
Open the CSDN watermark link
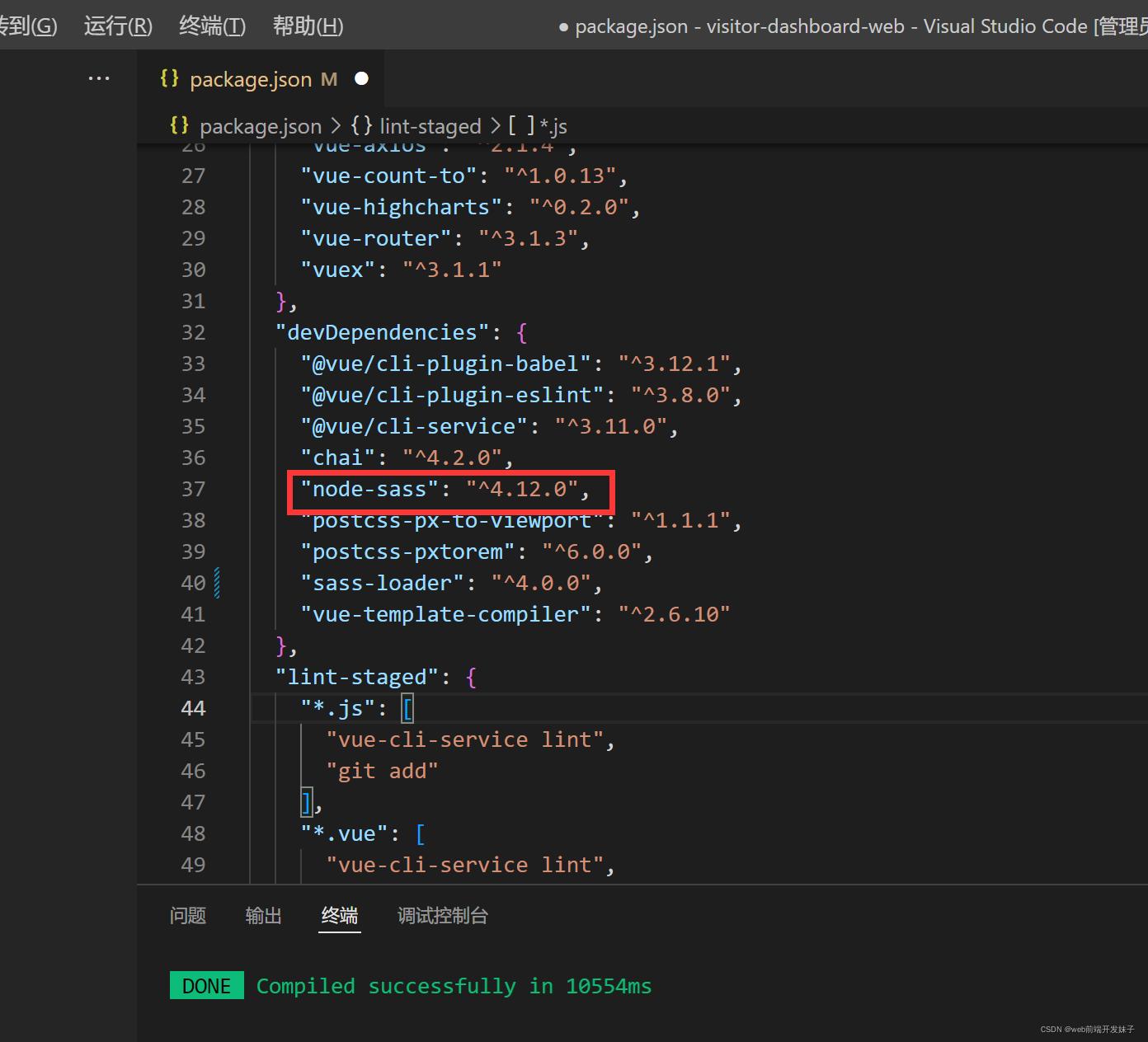1087,1029
